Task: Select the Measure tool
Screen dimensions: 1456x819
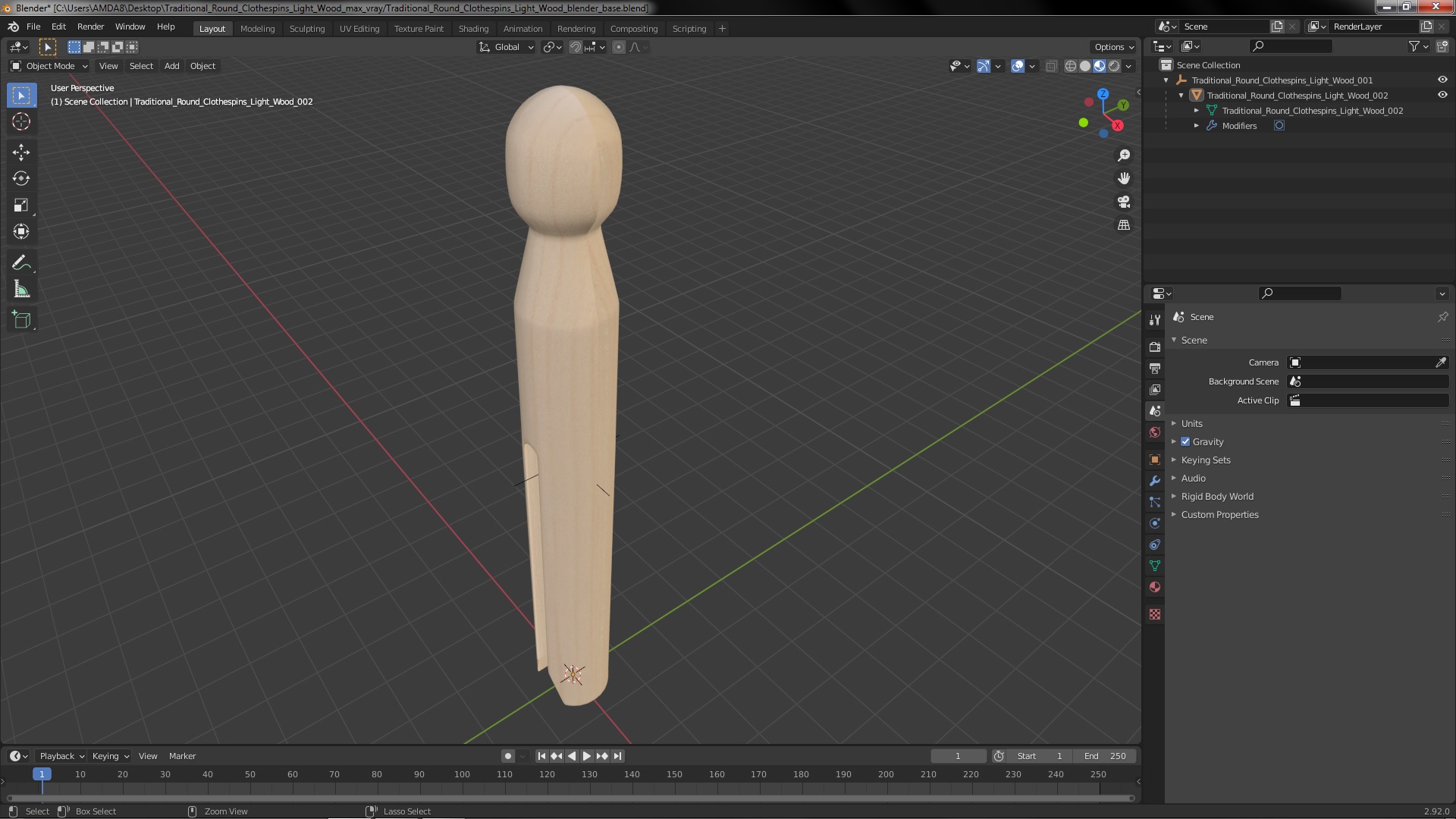Action: [21, 290]
